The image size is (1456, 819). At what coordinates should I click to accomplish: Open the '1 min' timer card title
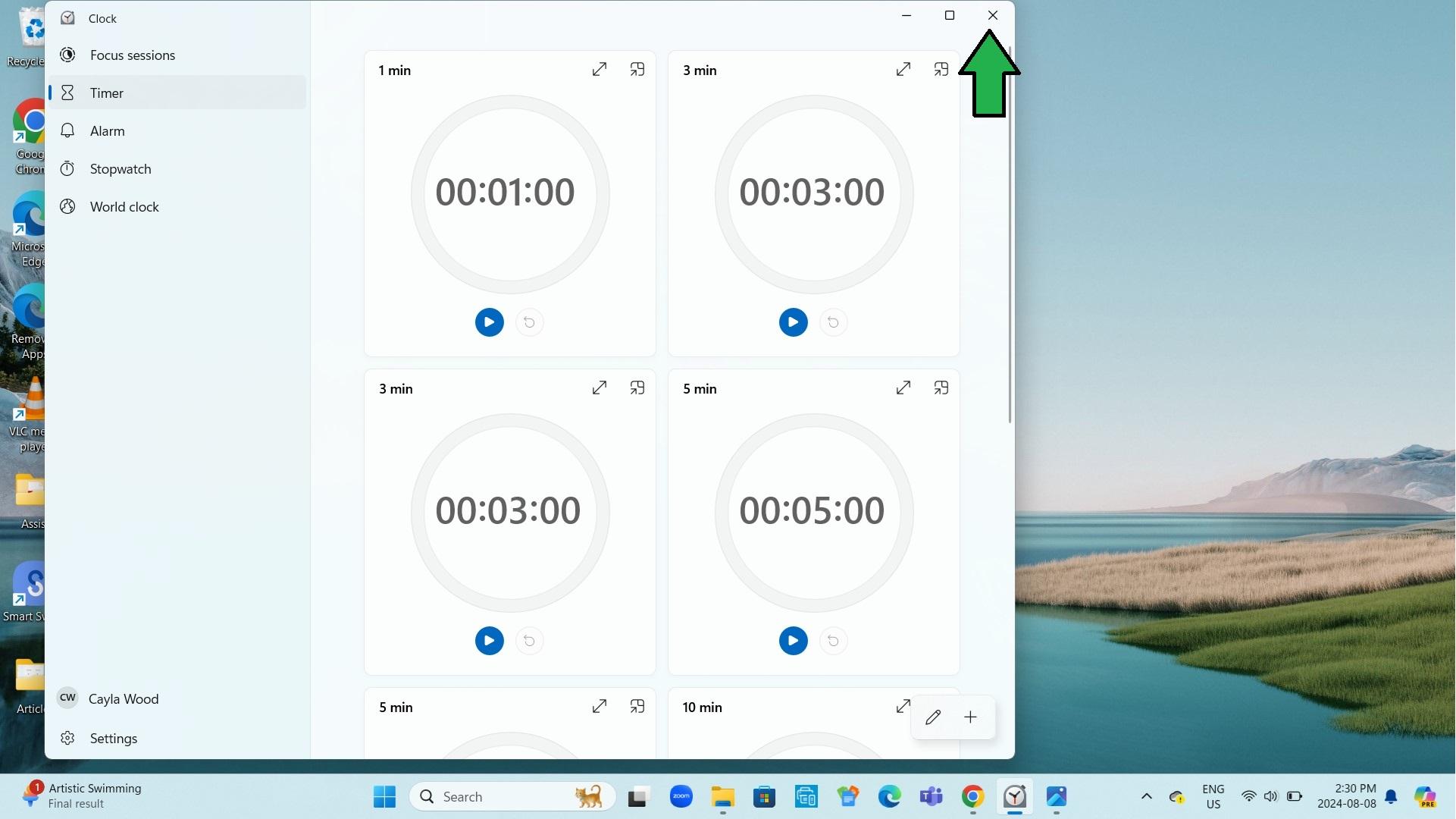395,71
